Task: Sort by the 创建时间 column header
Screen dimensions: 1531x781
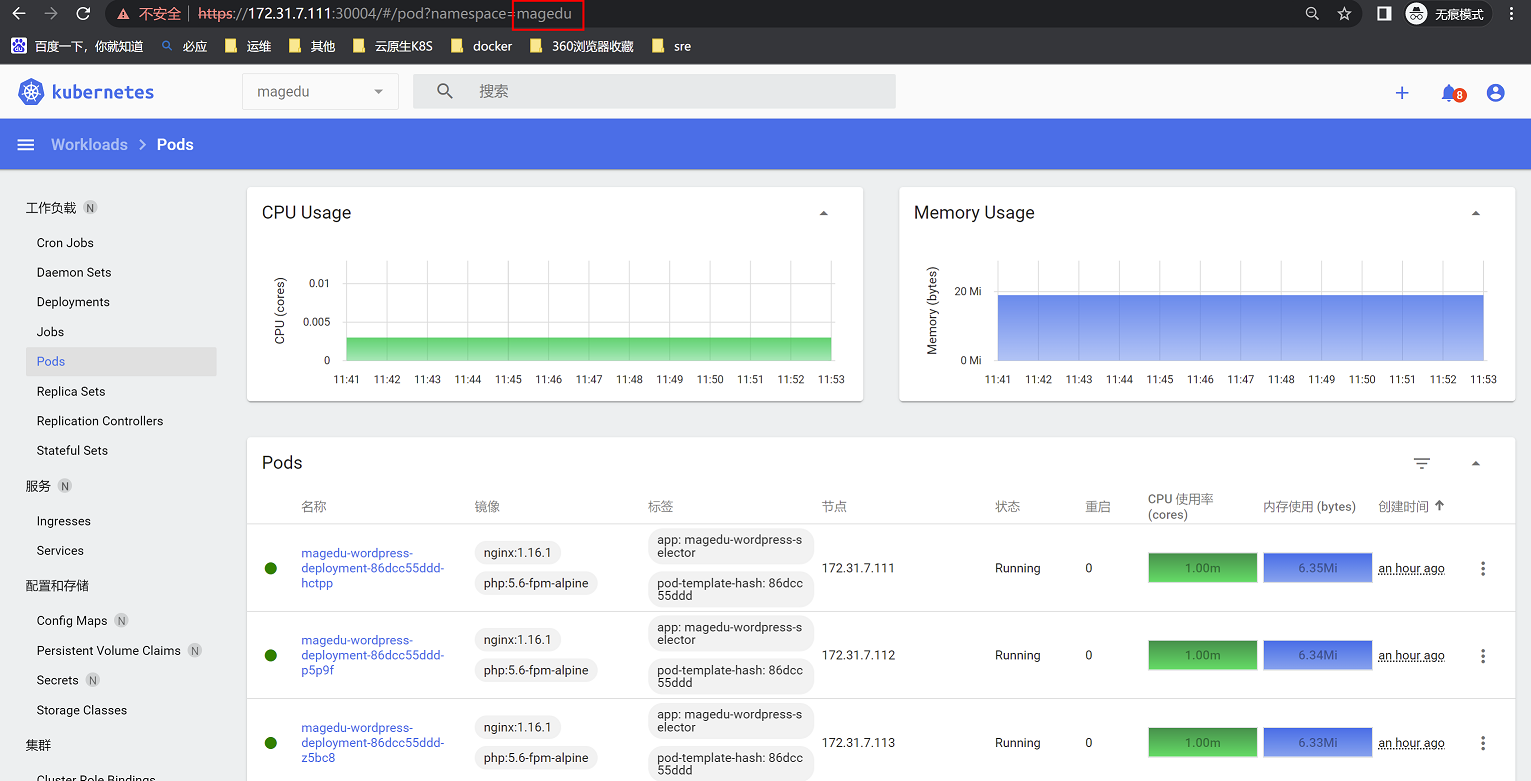Action: coord(1403,507)
